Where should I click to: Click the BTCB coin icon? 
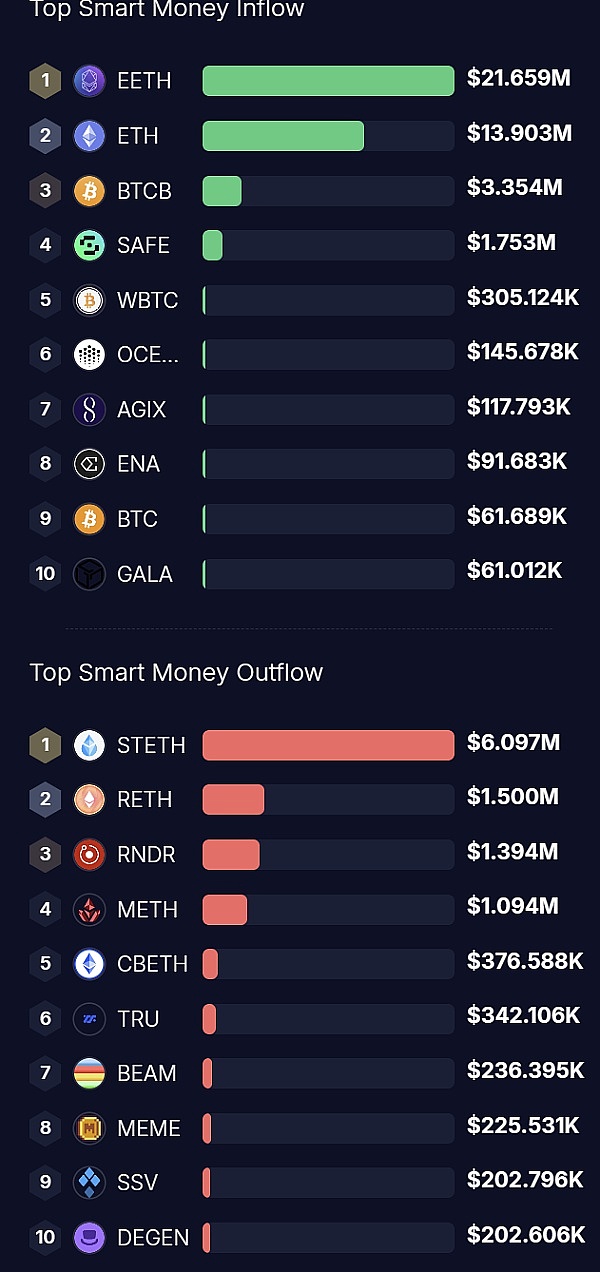pos(89,191)
